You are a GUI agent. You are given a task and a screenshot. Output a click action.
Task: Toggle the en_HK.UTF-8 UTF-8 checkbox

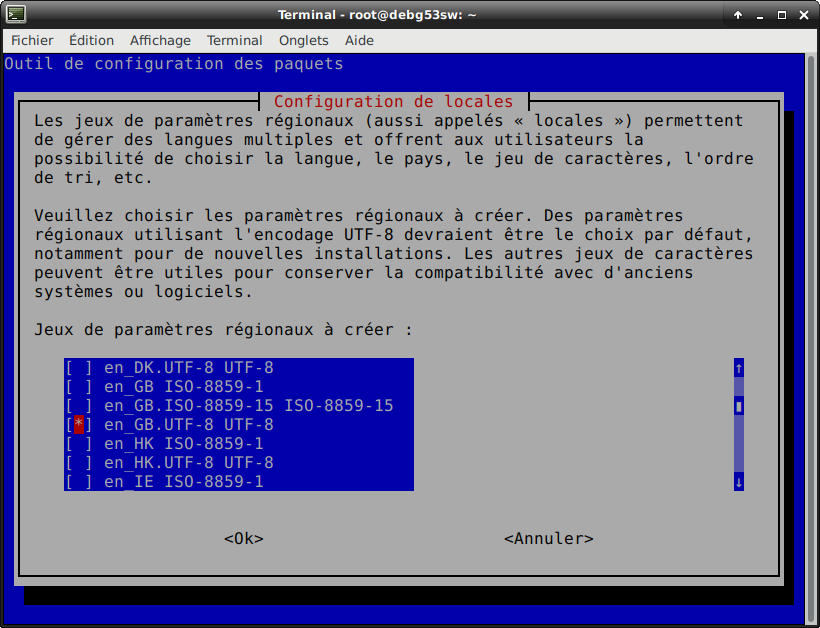click(x=78, y=463)
